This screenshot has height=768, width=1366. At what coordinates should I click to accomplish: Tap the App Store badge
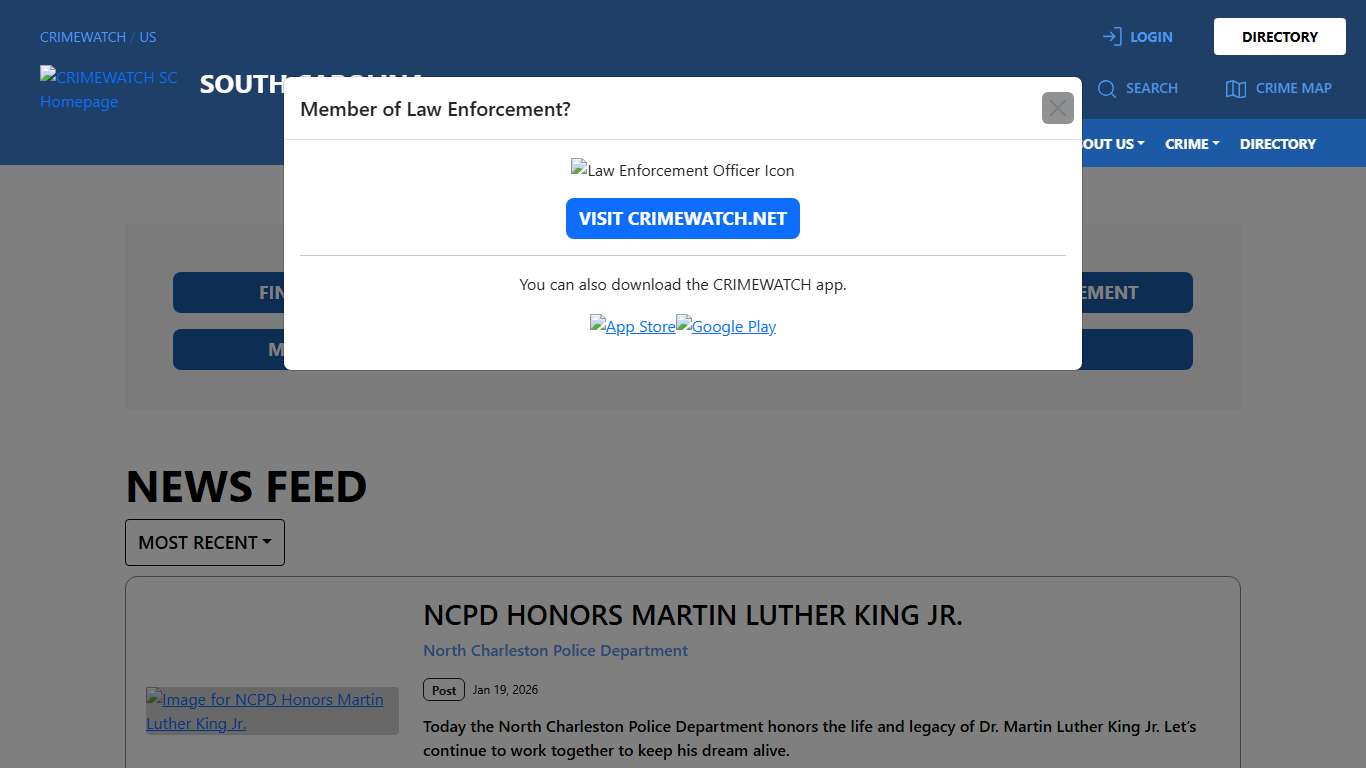633,326
